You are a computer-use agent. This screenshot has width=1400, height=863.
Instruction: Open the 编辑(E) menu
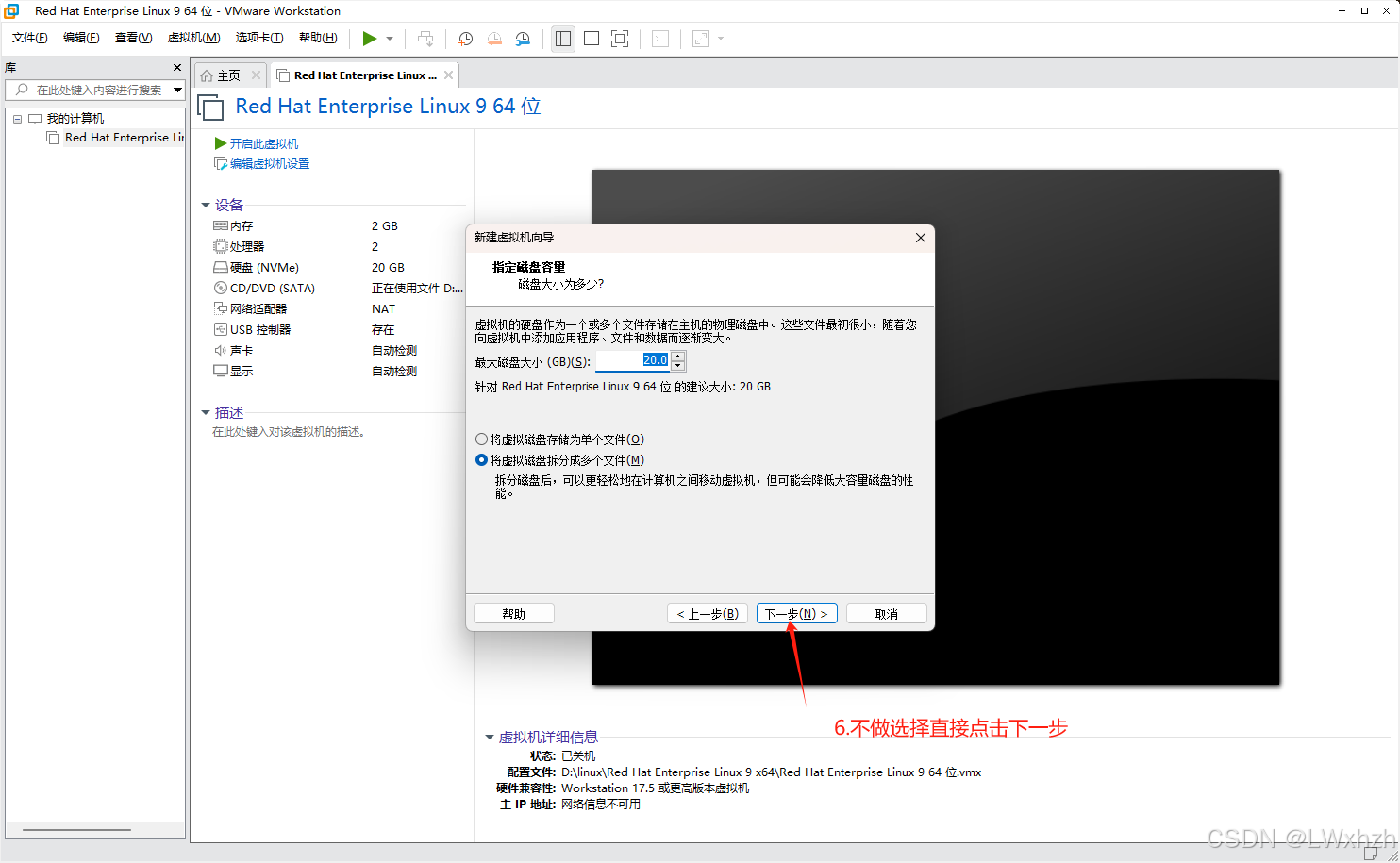81,38
